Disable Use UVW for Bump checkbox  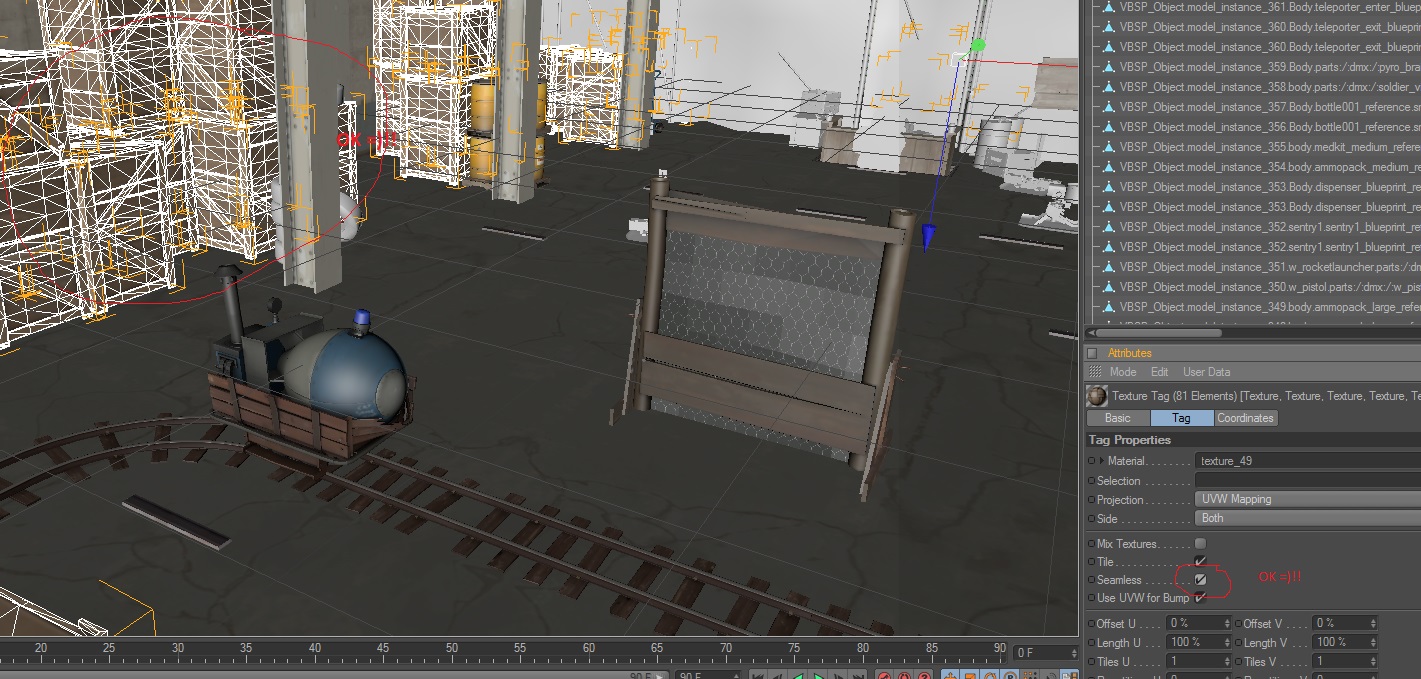(x=1200, y=598)
